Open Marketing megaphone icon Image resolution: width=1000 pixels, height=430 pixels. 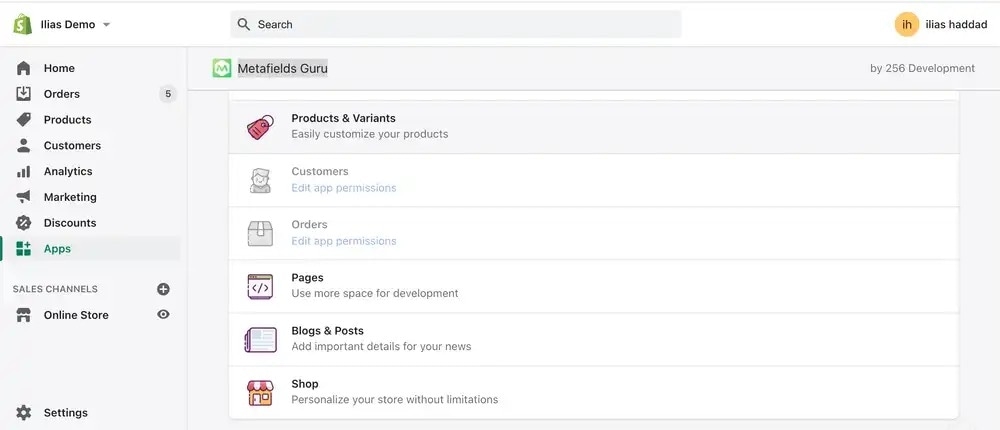click(24, 196)
